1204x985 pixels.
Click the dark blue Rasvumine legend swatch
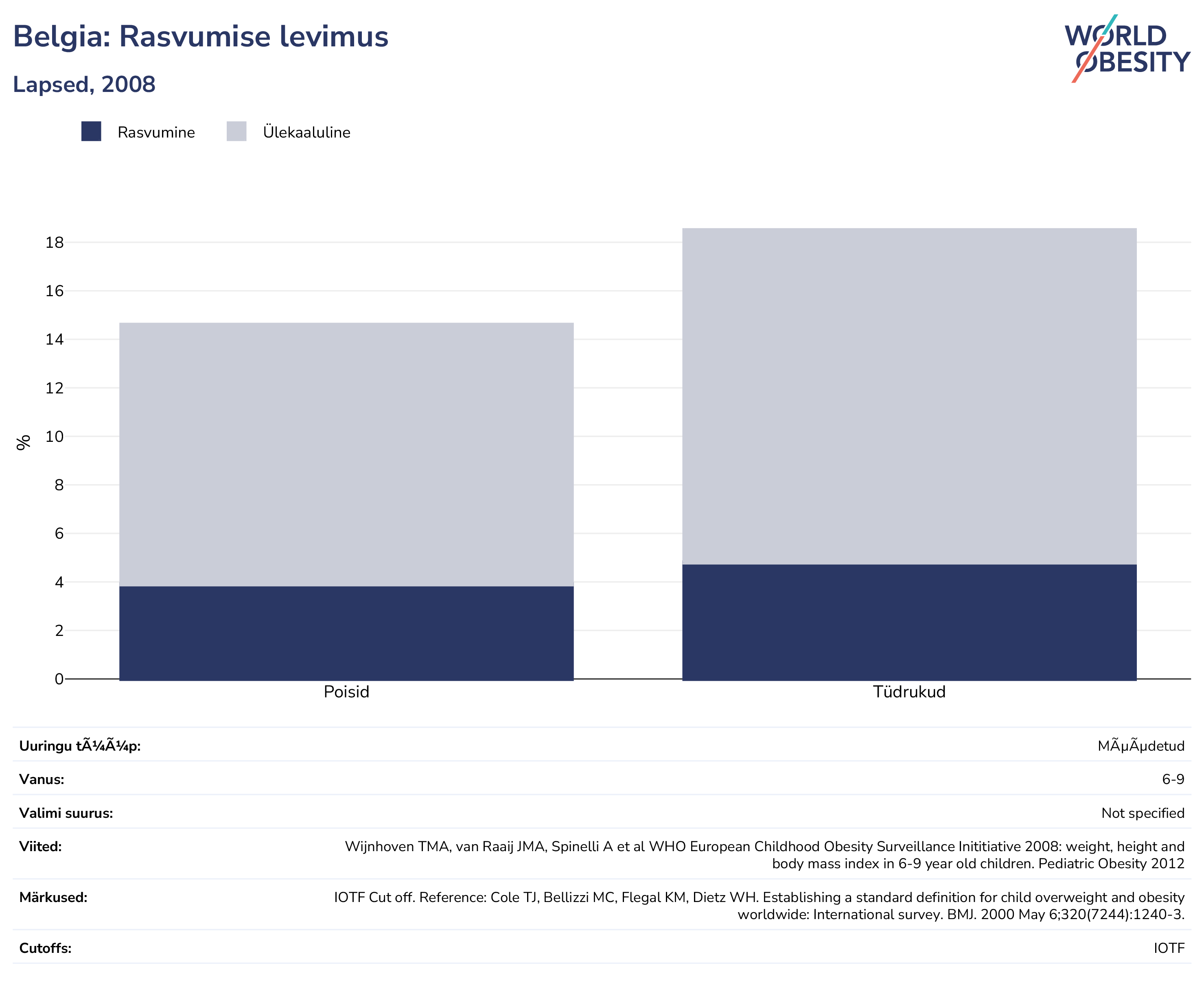[92, 132]
